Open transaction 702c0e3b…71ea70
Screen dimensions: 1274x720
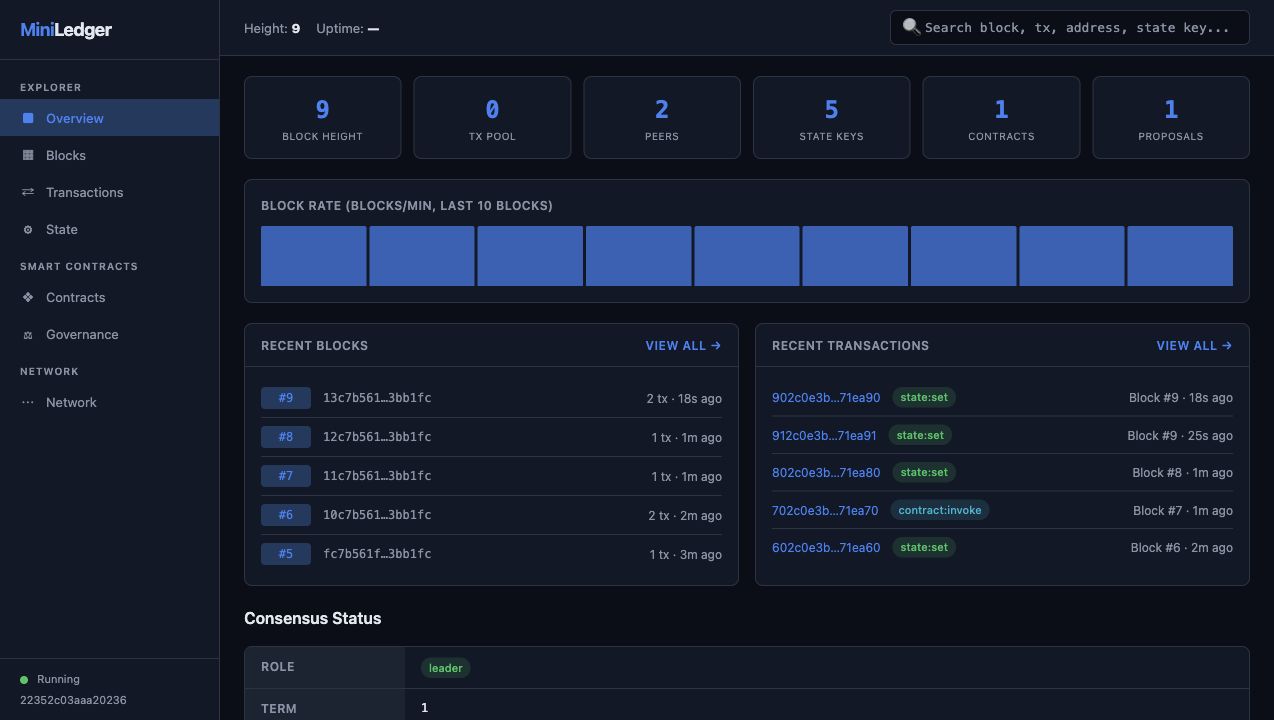825,510
